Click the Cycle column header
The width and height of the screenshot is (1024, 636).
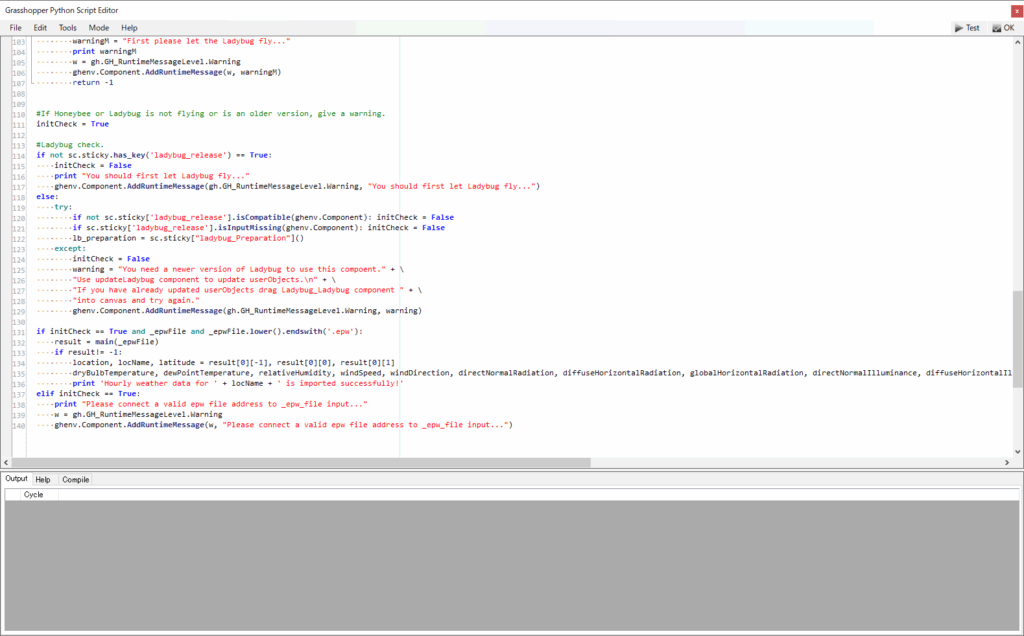coord(34,494)
